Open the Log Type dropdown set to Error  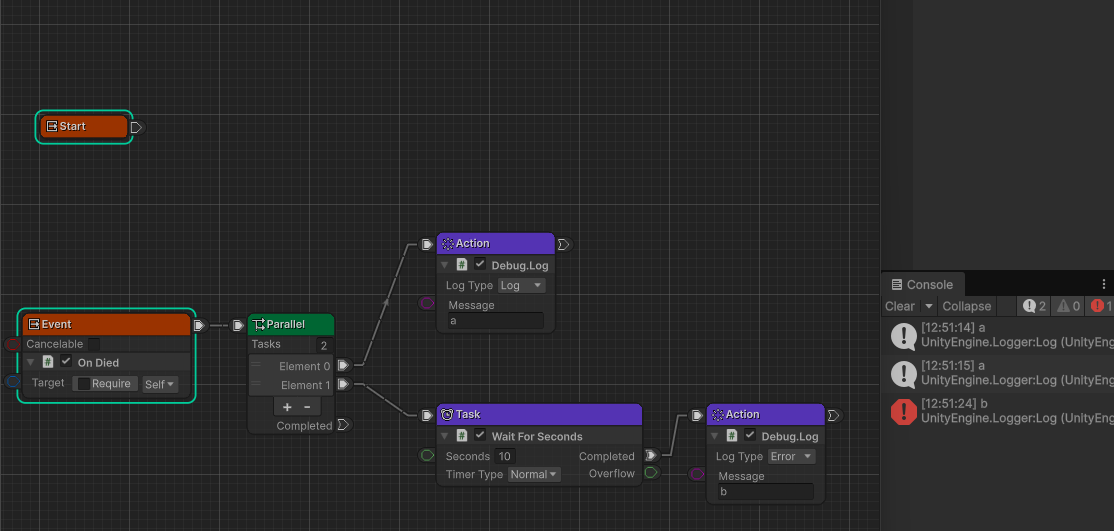tap(792, 456)
